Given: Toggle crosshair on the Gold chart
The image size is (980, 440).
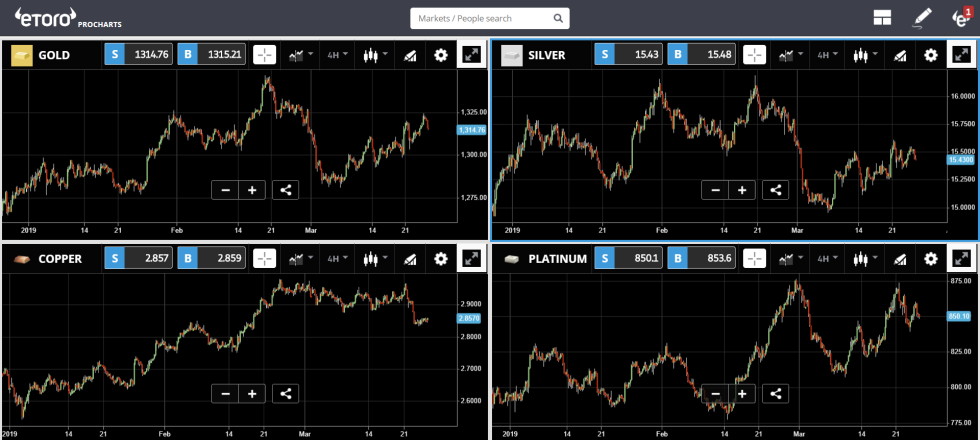Looking at the screenshot, I should [x=265, y=56].
